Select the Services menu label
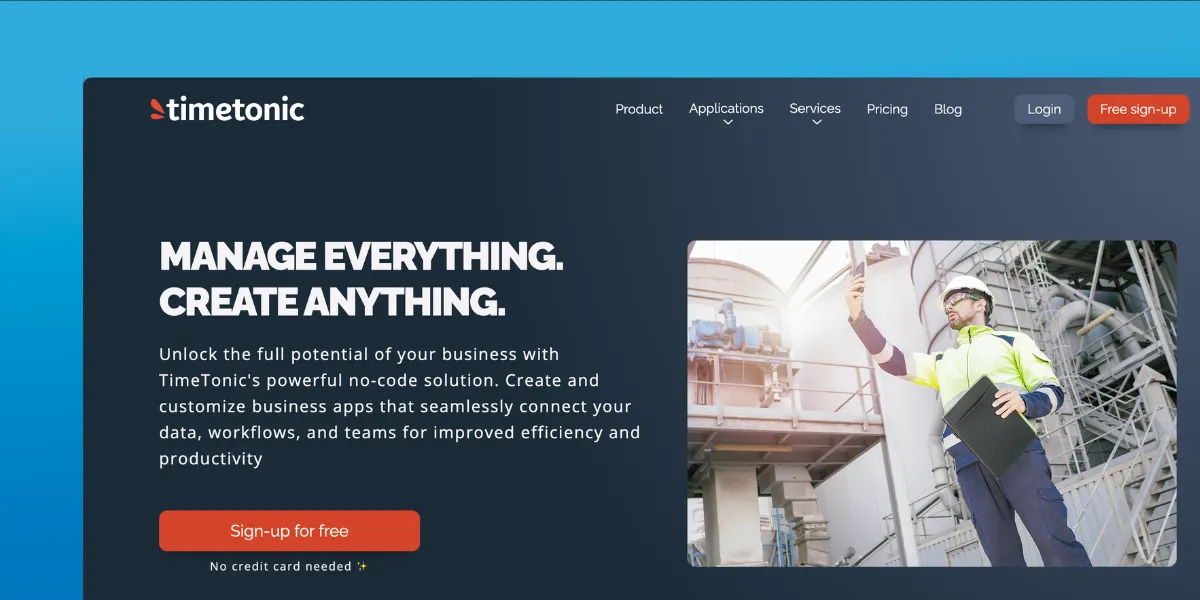This screenshot has height=600, width=1200. tap(815, 108)
